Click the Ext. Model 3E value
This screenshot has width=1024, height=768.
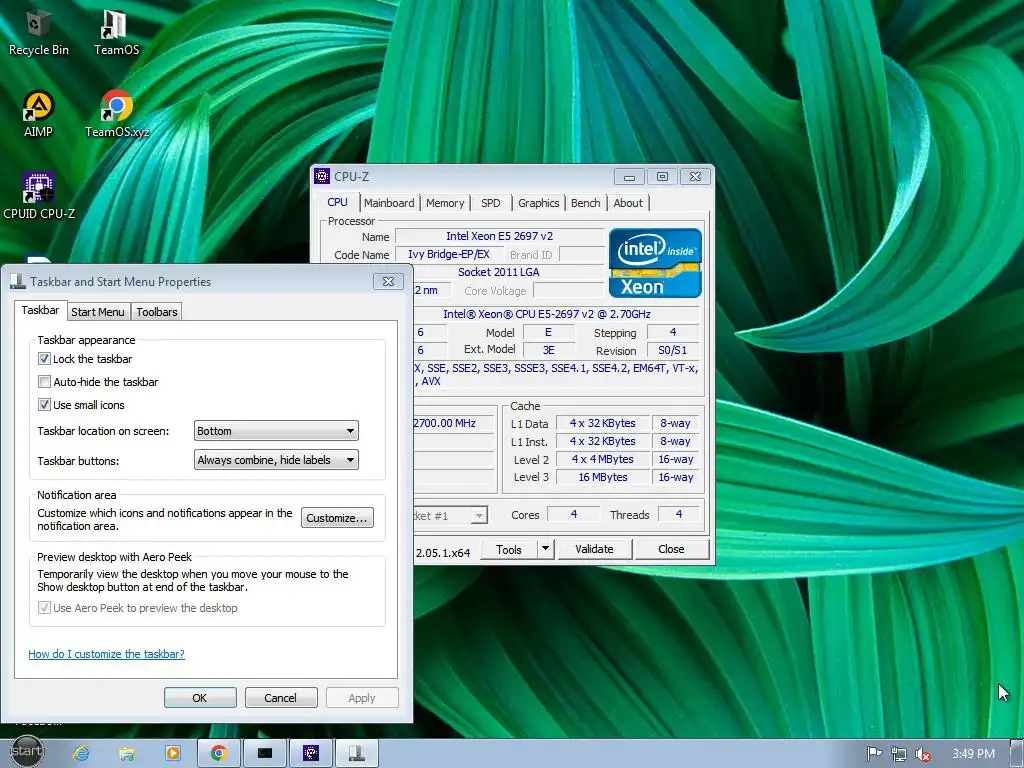tap(549, 350)
